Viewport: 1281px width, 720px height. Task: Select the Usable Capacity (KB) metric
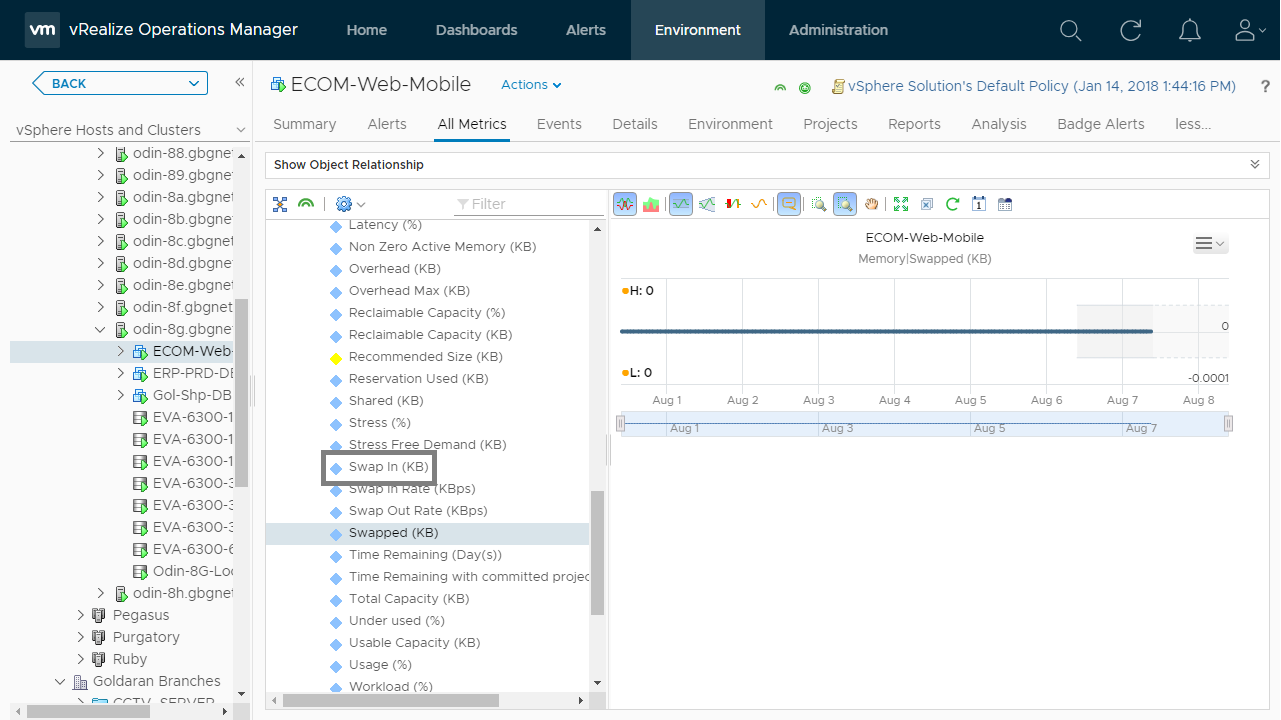tap(414, 643)
